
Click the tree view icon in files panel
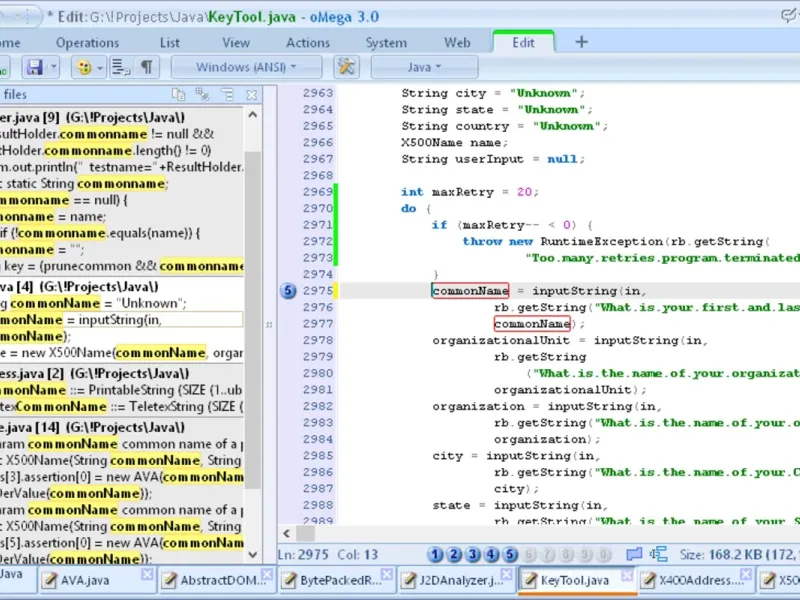pos(227,94)
